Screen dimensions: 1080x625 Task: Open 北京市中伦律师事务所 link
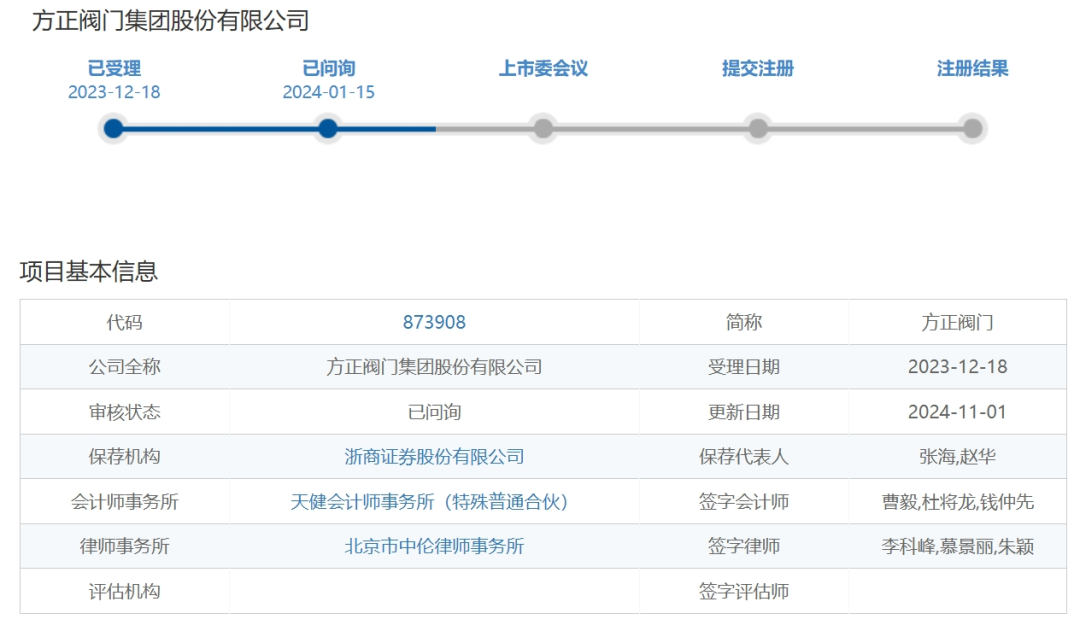point(434,546)
